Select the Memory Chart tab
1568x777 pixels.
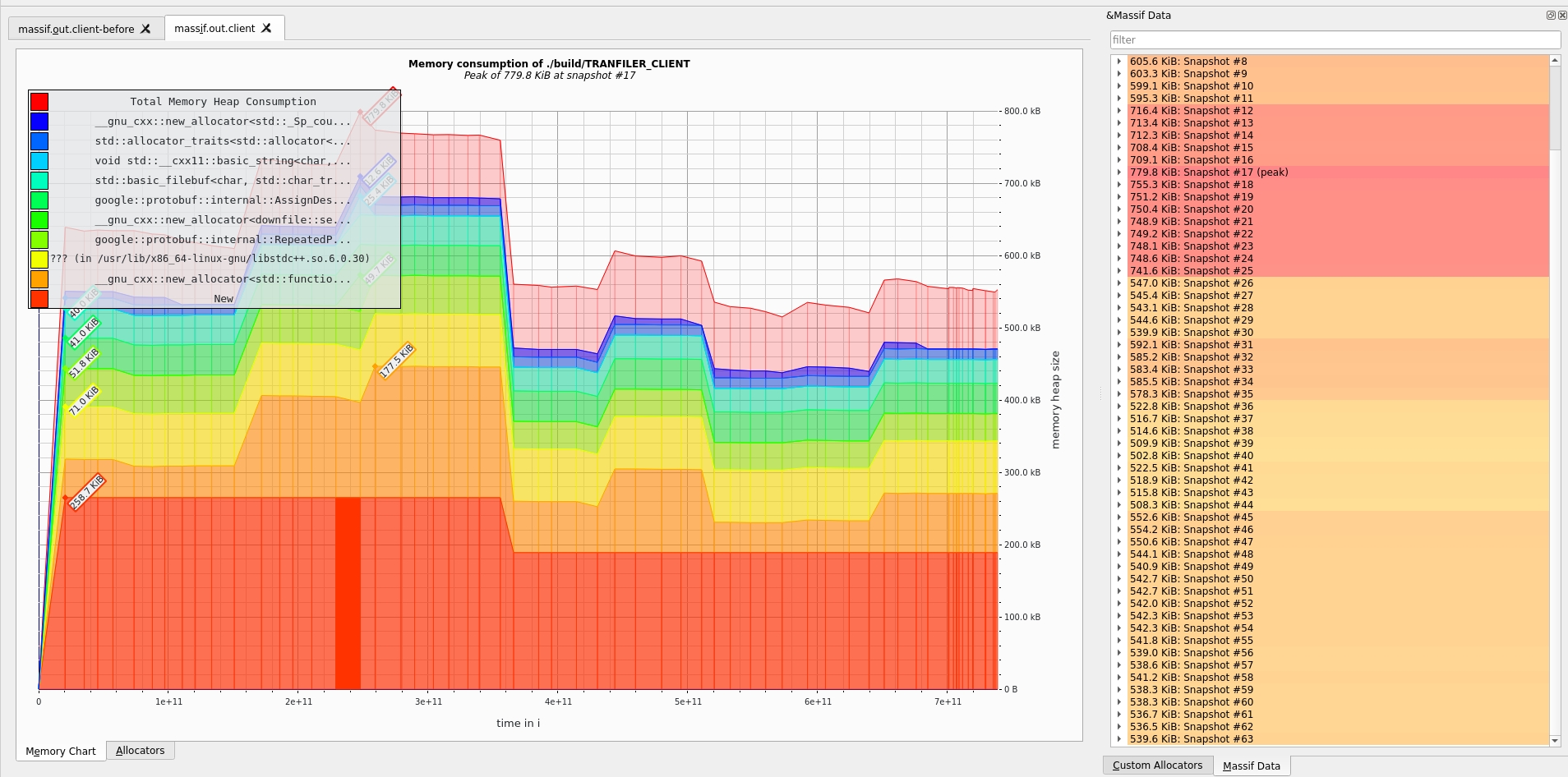coord(61,752)
